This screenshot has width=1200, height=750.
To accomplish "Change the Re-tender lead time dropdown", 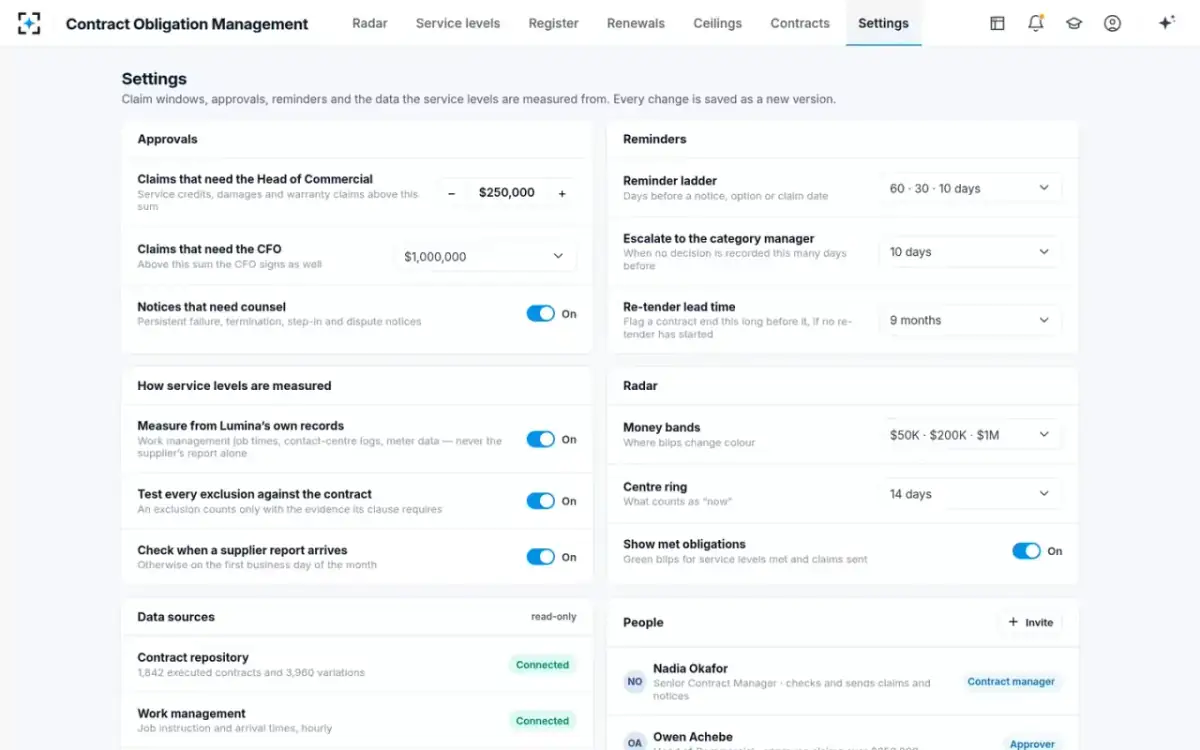I will pyautogui.click(x=970, y=320).
